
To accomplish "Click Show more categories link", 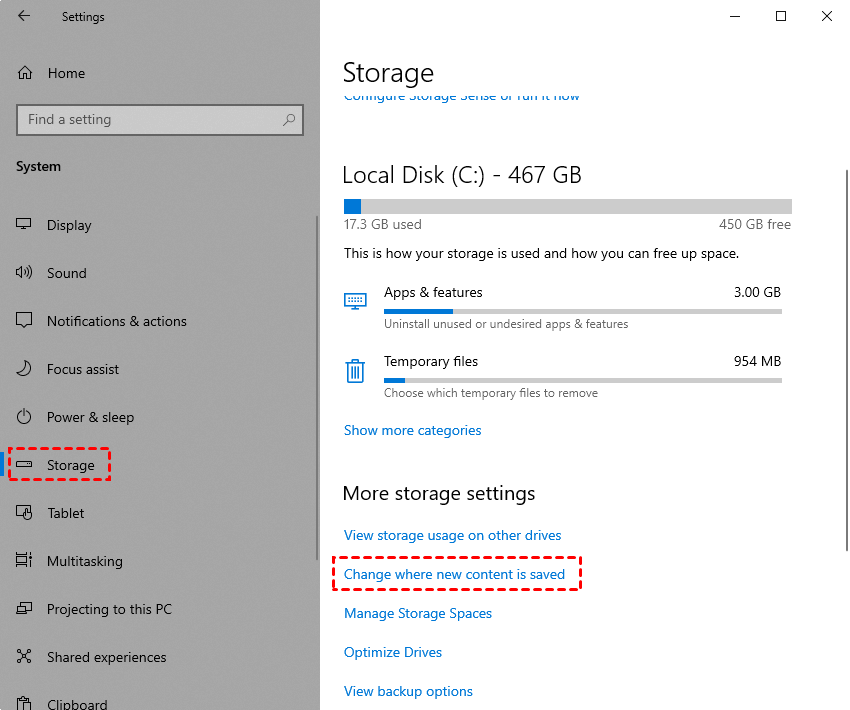I will tap(412, 430).
